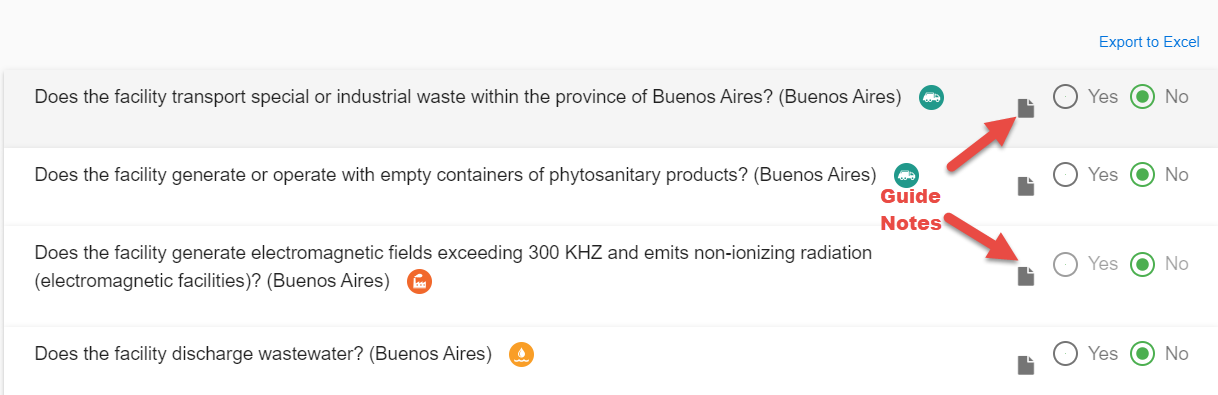The image size is (1218, 395).
Task: Open guide notes for phytosanitary containers question
Action: pos(1026,186)
